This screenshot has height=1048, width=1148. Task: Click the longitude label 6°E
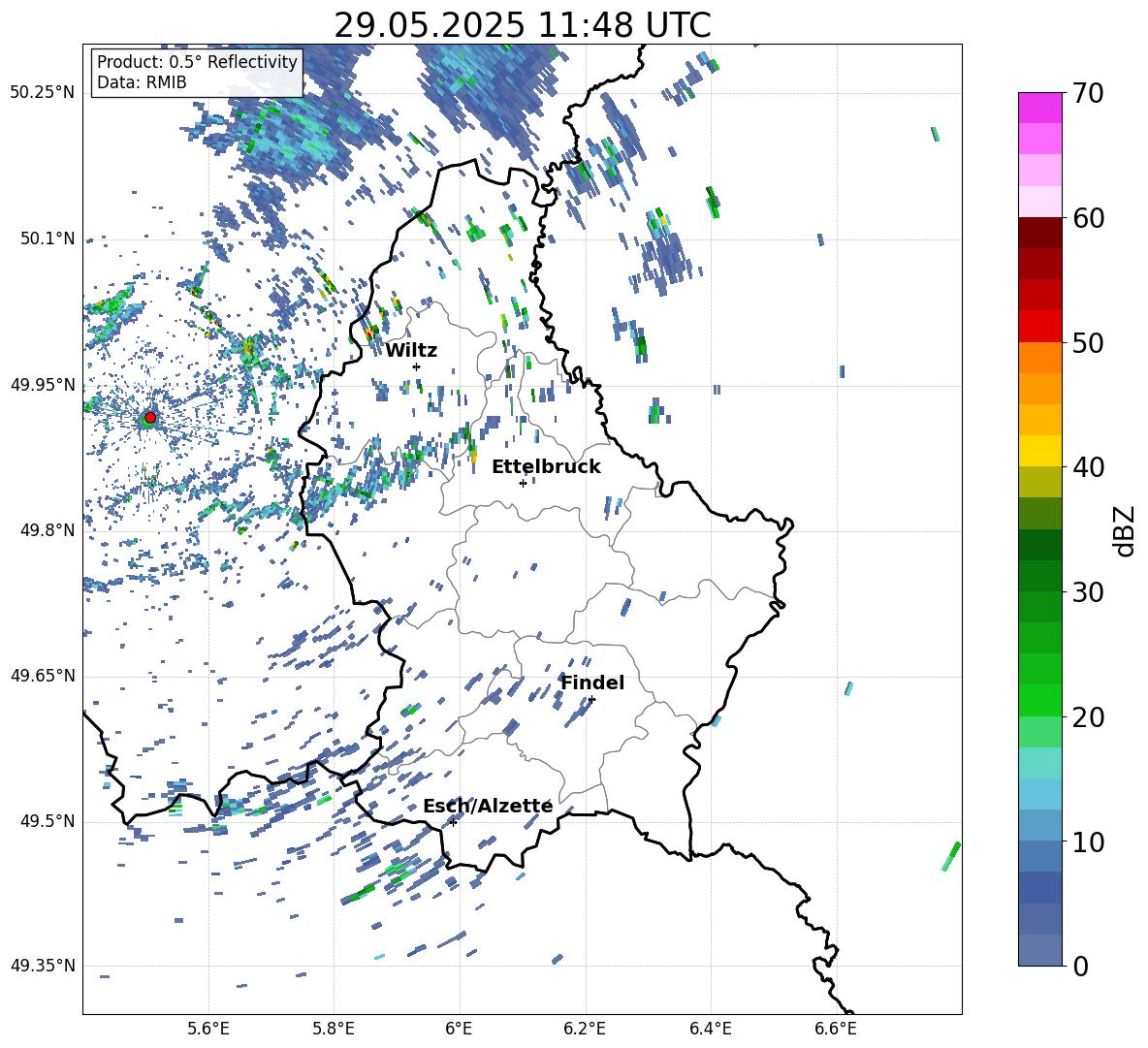pyautogui.click(x=459, y=1029)
